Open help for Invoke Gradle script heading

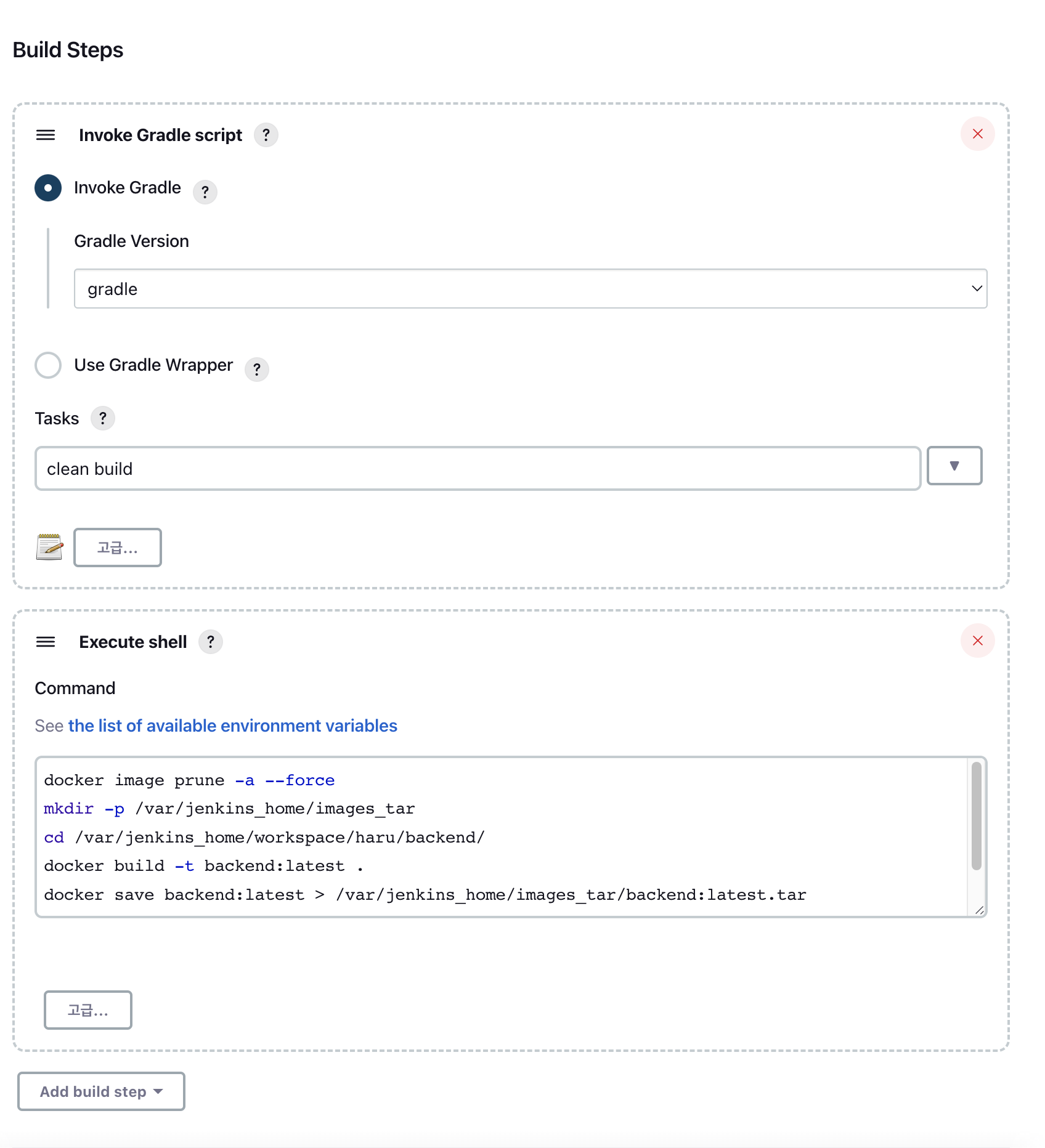pos(266,135)
